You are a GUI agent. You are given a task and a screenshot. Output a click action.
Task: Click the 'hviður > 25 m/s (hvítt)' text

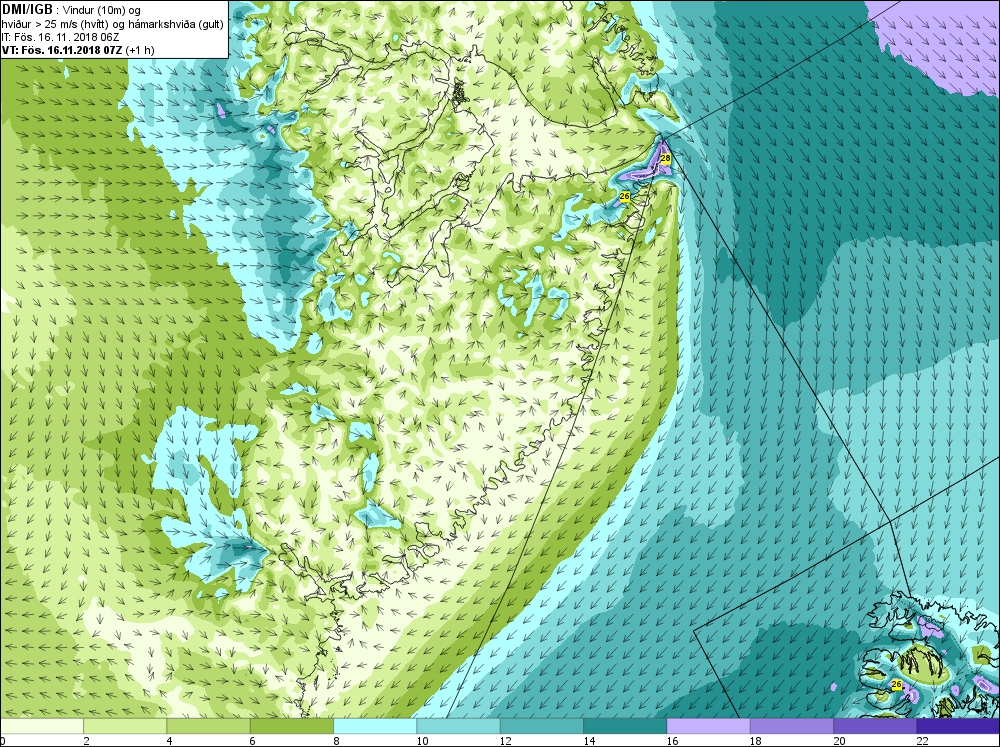54,24
